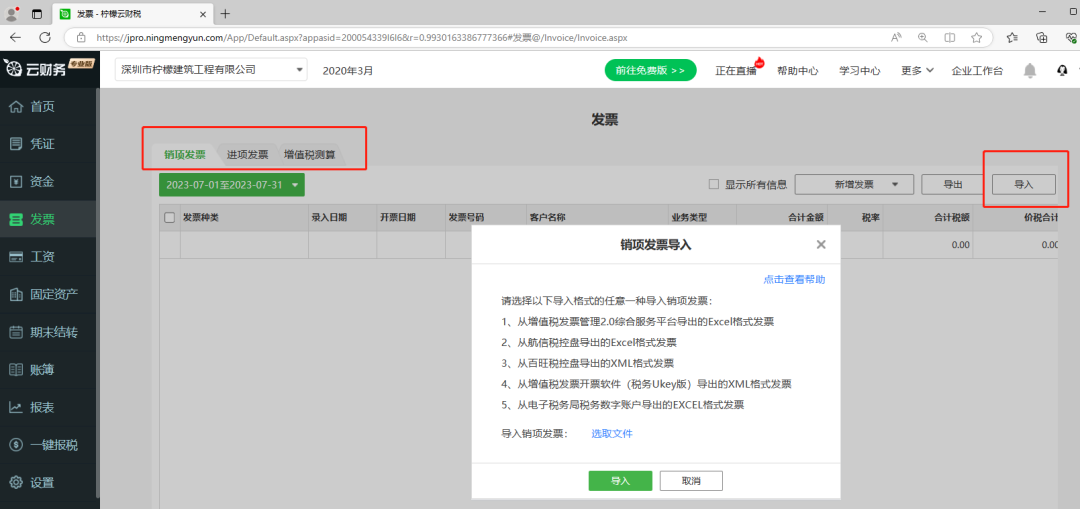Click the 合计金额 column header

point(806,218)
